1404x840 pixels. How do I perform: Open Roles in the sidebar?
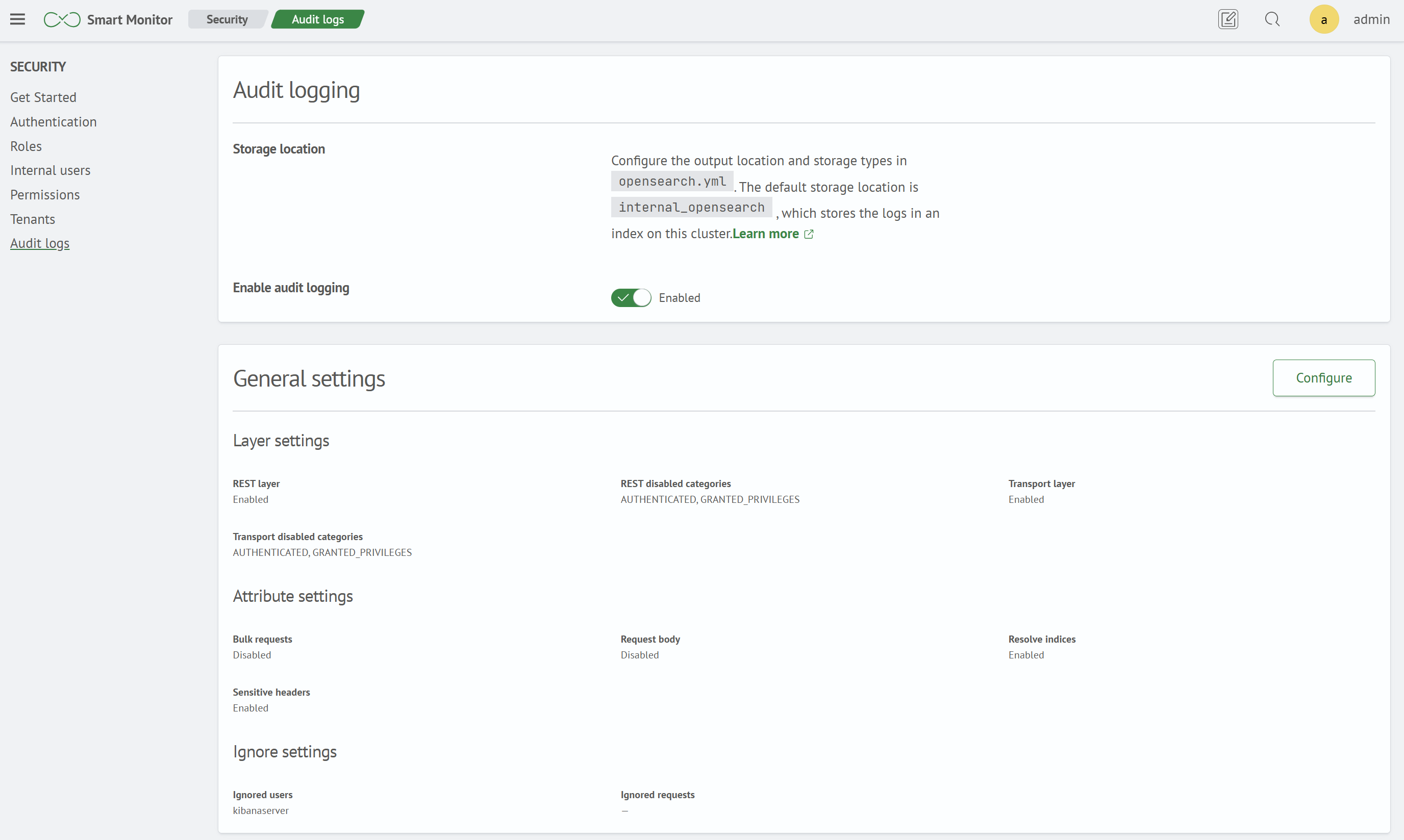[26, 146]
